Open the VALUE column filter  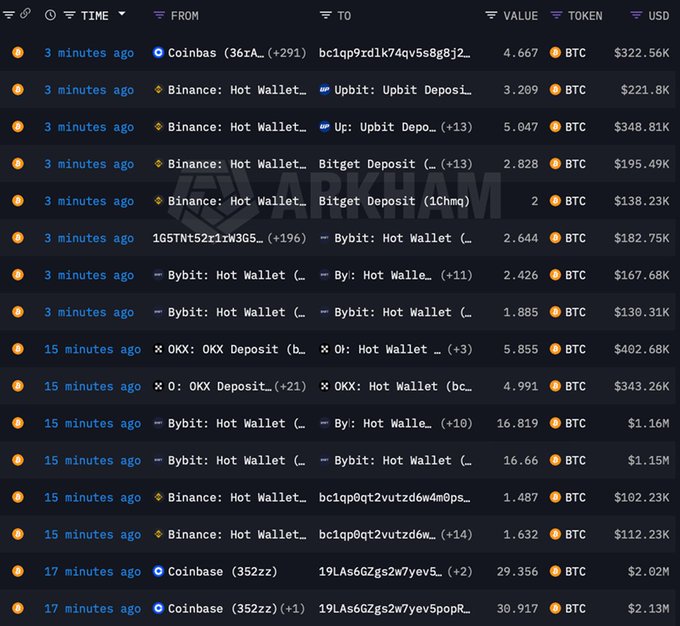491,16
